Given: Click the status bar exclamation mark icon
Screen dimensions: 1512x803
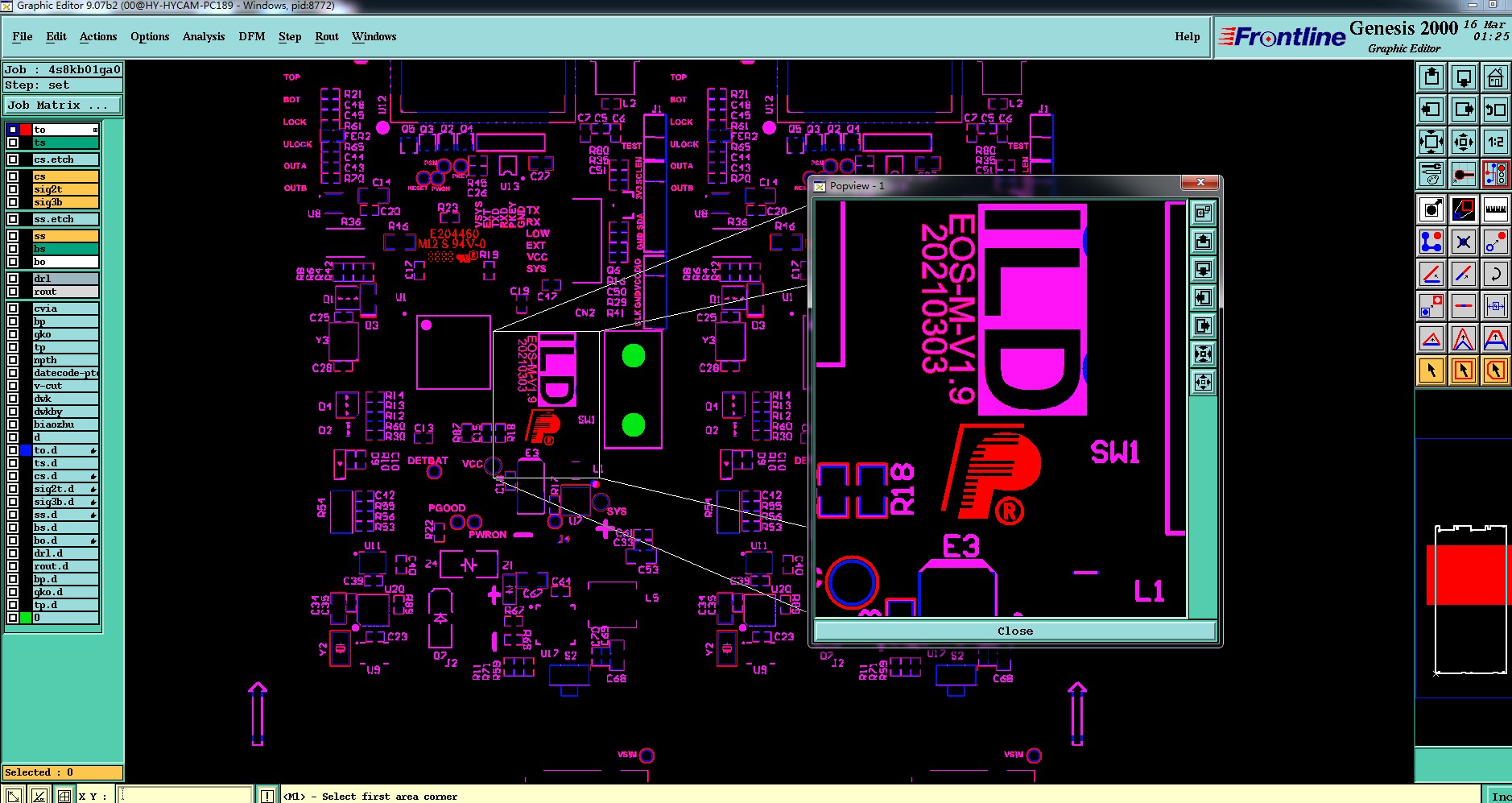Looking at the screenshot, I should (267, 796).
